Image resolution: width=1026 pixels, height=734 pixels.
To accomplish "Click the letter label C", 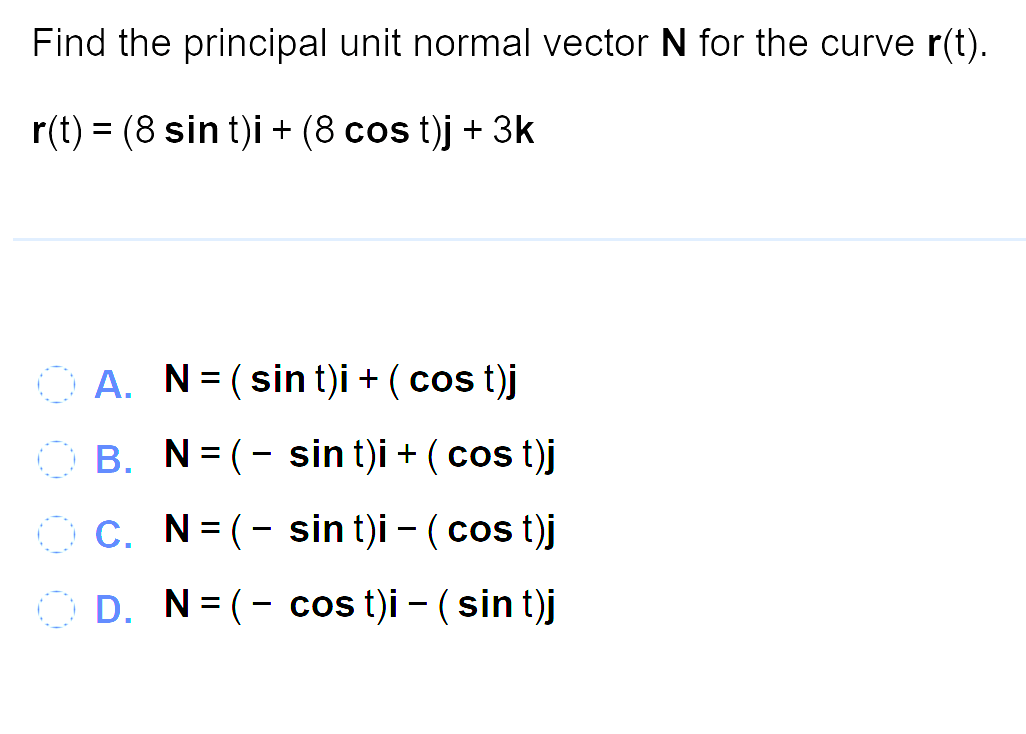I will tap(111, 534).
